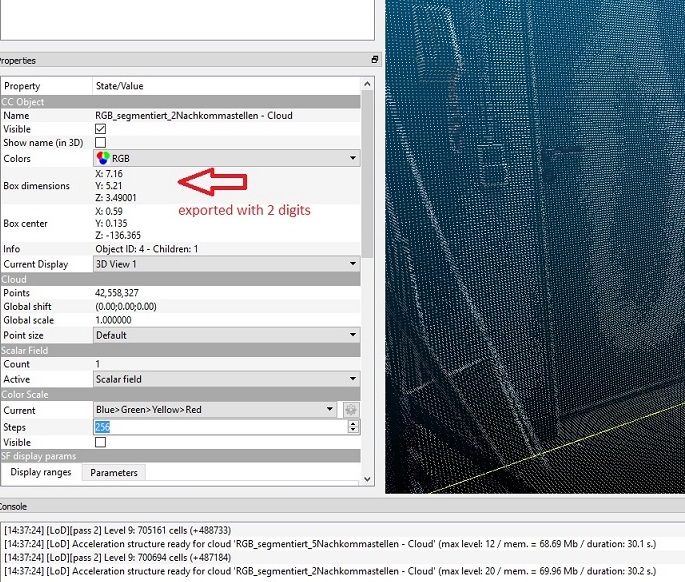Expand the Point size Default dropdown

point(352,335)
